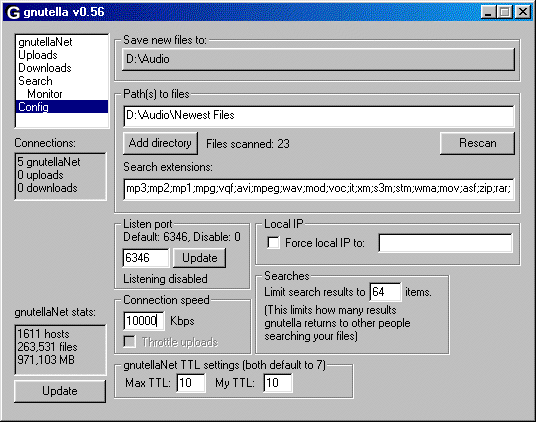Select the Config section
This screenshot has width=536, height=422.
62,107
